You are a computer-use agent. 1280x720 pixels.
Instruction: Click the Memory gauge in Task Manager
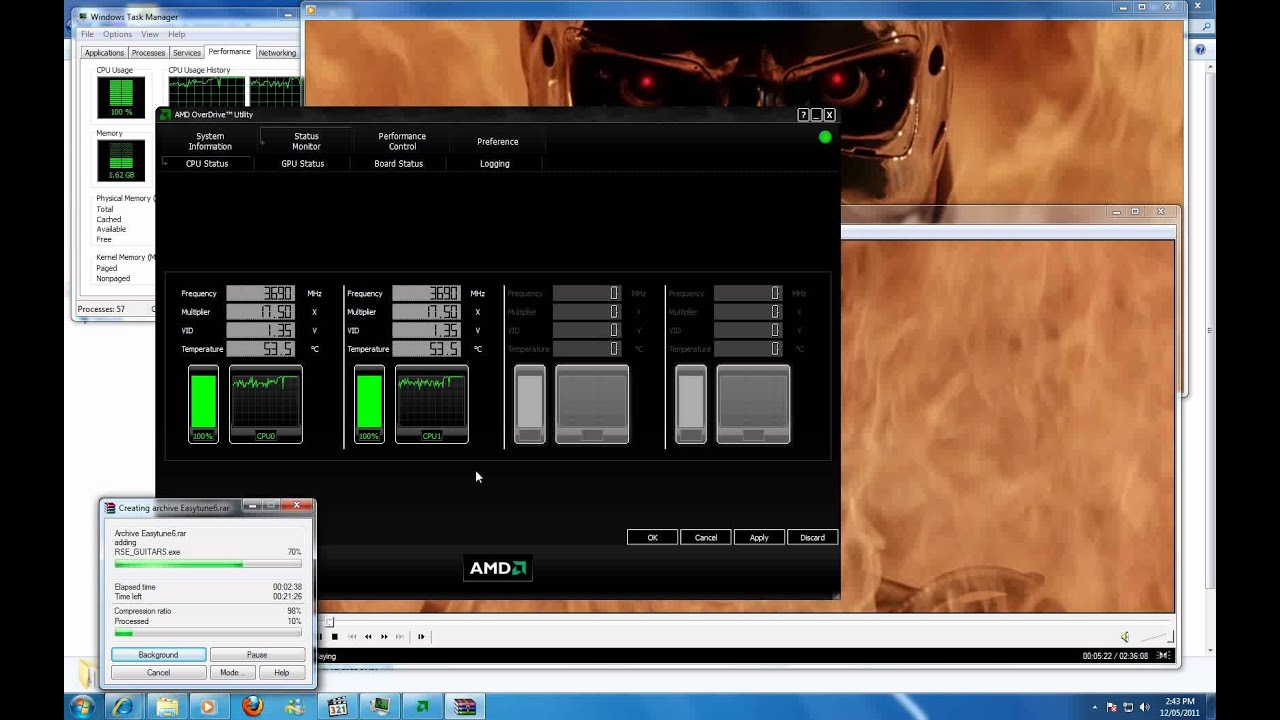pyautogui.click(x=120, y=161)
